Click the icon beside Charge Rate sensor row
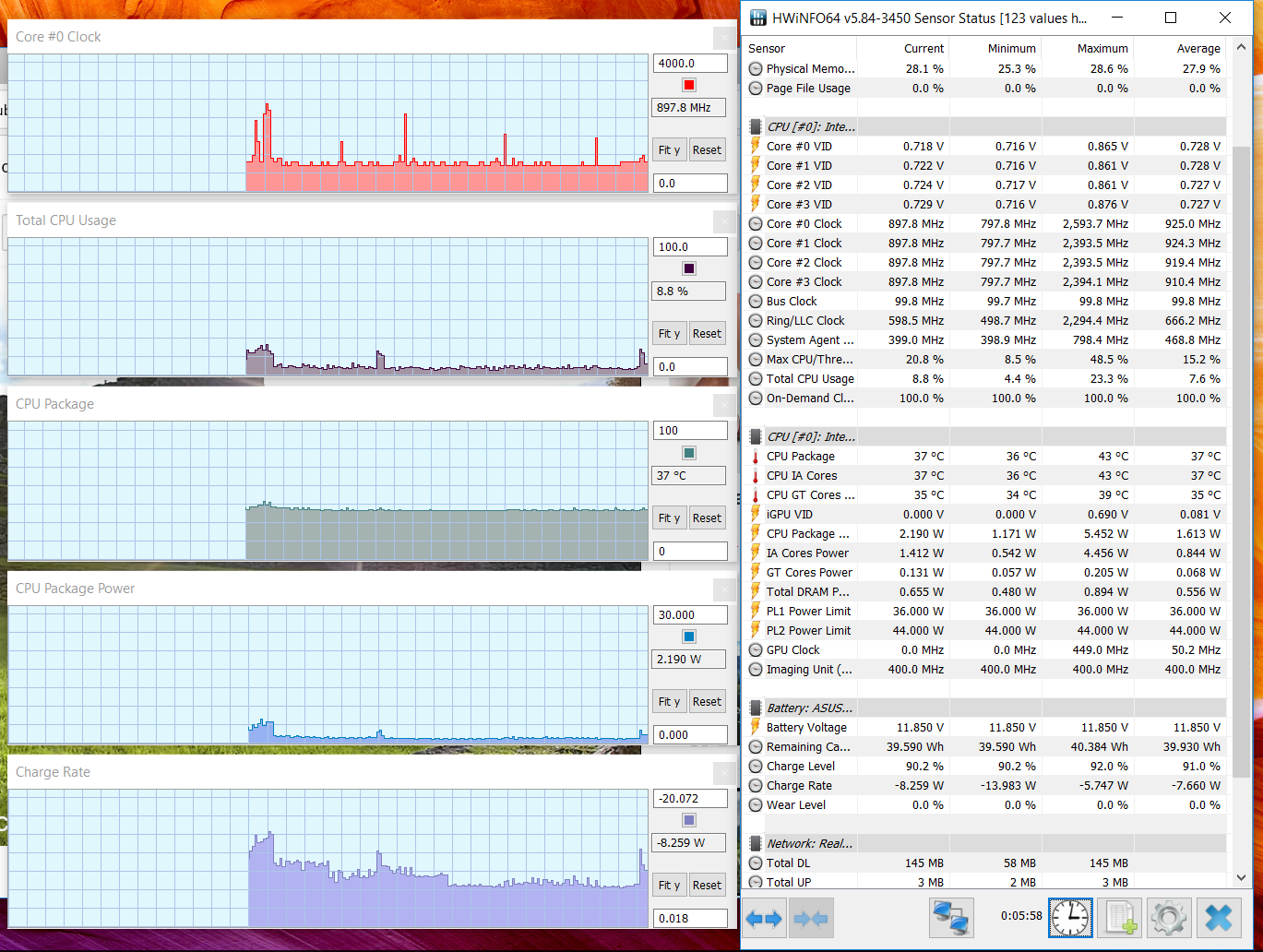Screen dimensions: 1263x952 pyautogui.click(x=756, y=785)
